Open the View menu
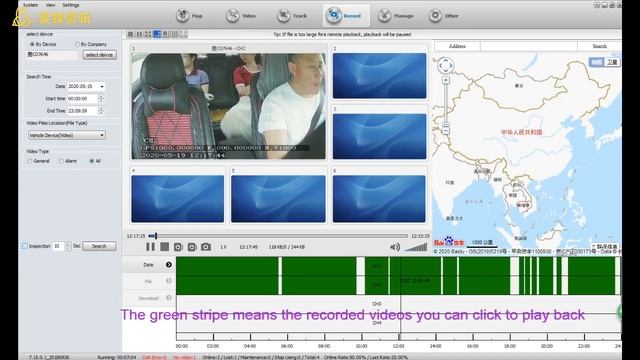Image resolution: width=640 pixels, height=360 pixels. 50,5
